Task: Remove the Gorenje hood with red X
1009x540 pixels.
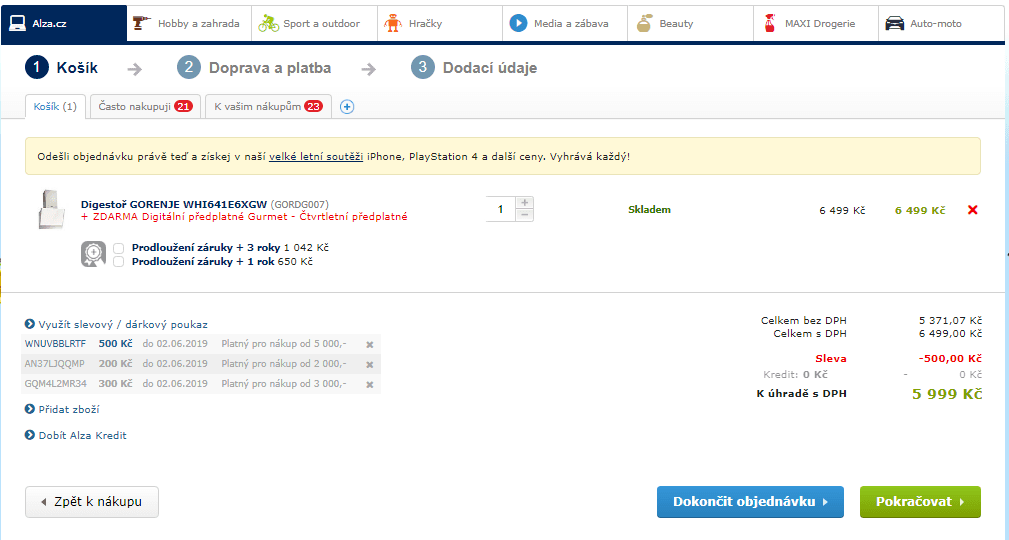Action: click(x=972, y=210)
